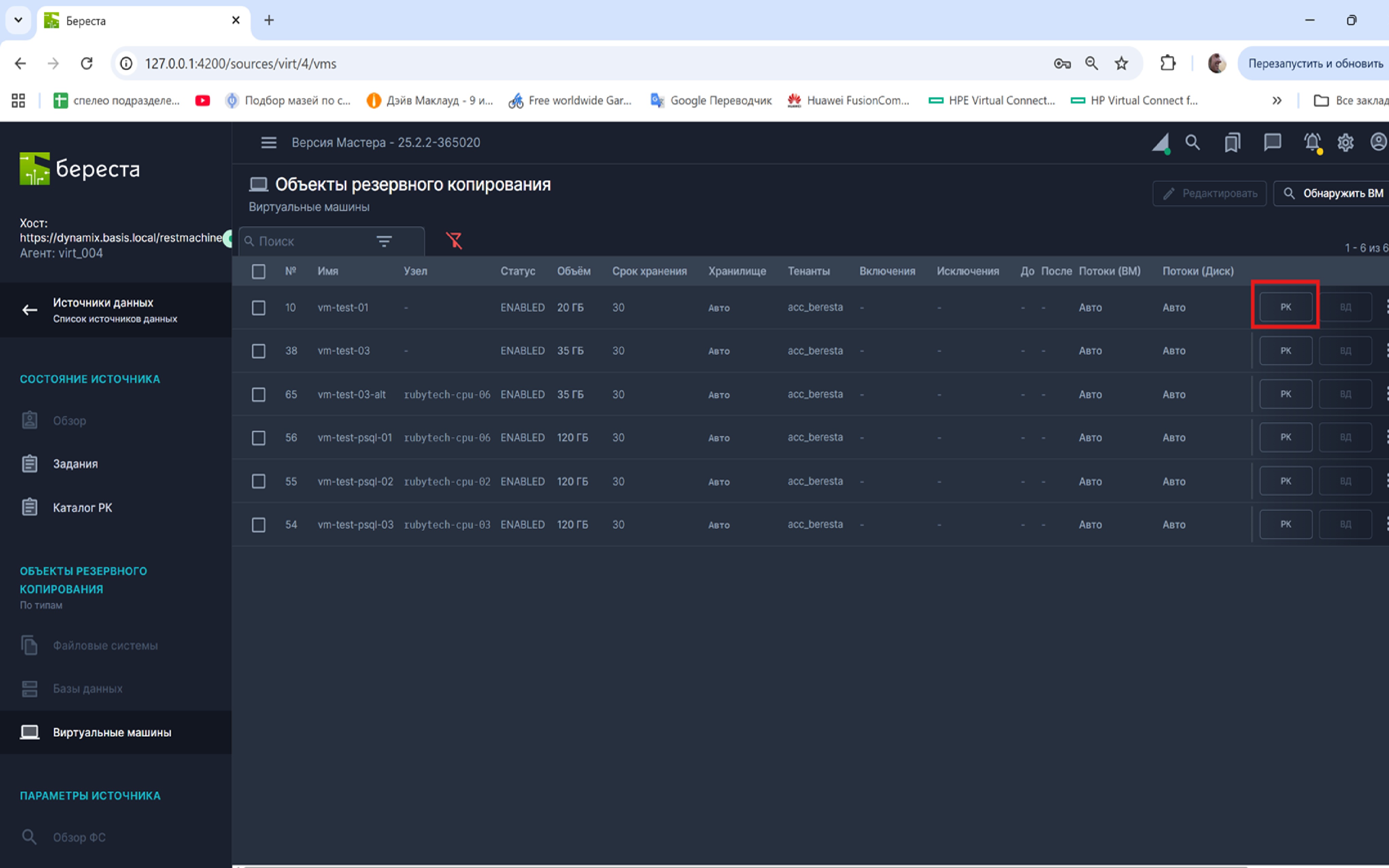The width and height of the screenshot is (1389, 868).
Task: Go back to Источники данных list
Action: 30,310
